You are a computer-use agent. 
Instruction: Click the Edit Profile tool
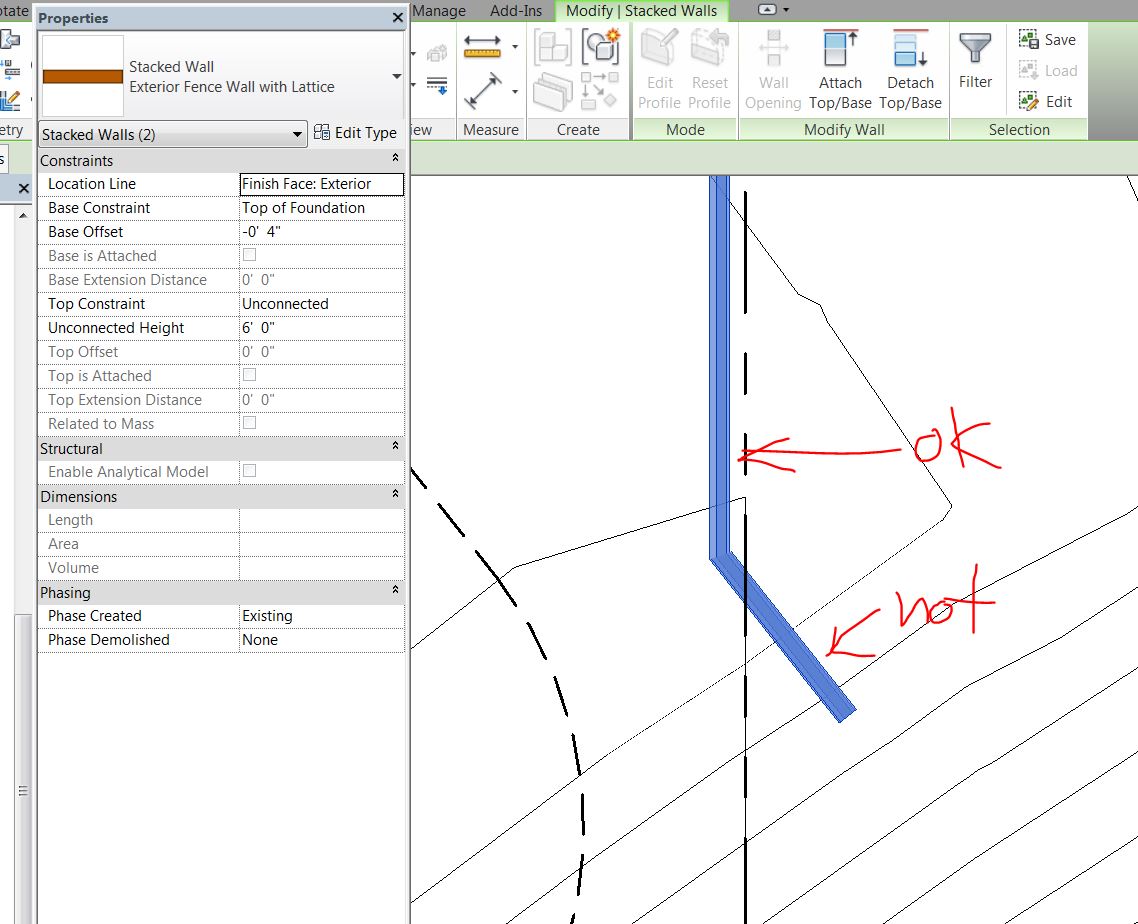659,70
